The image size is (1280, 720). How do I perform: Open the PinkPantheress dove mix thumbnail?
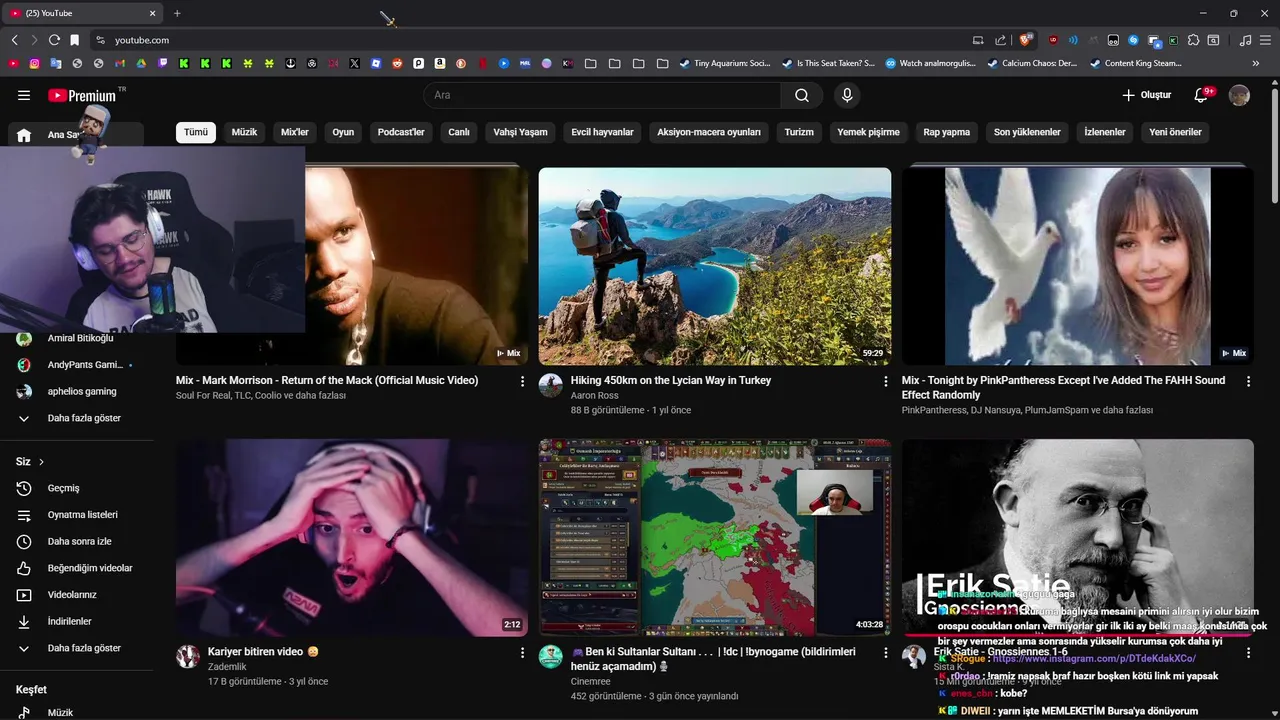pos(1077,266)
